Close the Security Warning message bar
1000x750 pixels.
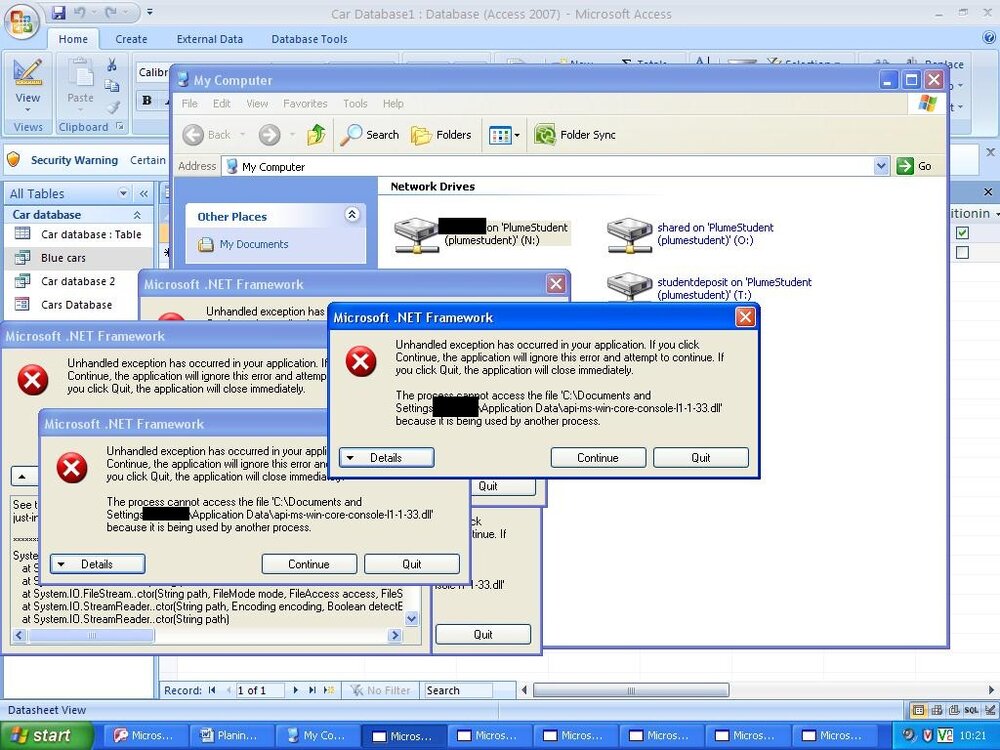(990, 152)
